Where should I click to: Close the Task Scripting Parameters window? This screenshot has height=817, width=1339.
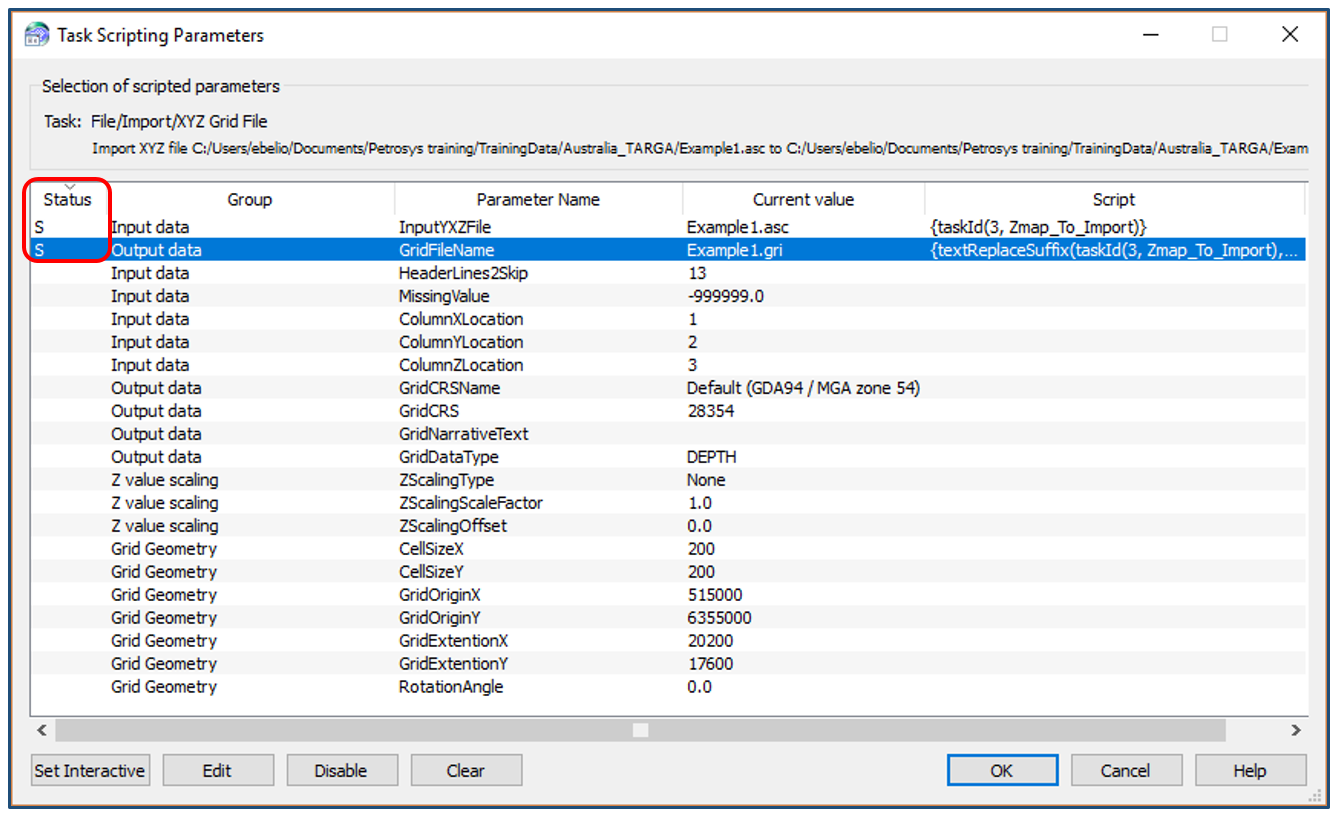click(1289, 34)
